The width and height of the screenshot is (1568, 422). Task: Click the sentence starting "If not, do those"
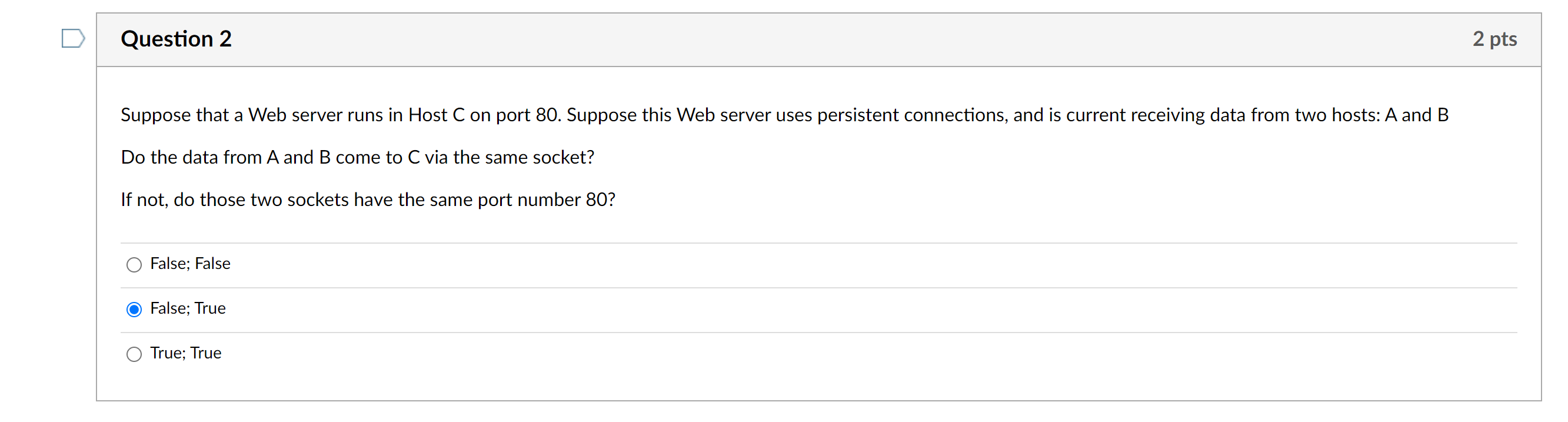pos(368,200)
